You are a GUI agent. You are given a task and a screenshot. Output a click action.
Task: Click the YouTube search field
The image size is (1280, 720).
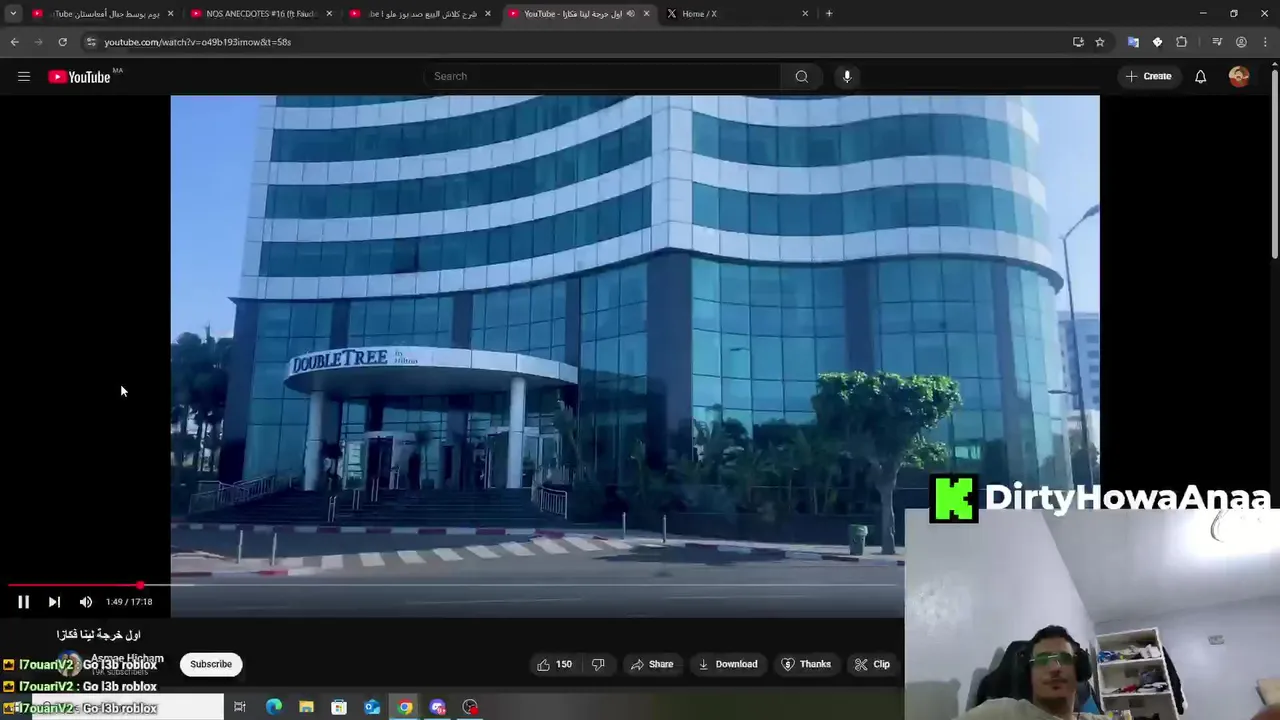point(602,76)
